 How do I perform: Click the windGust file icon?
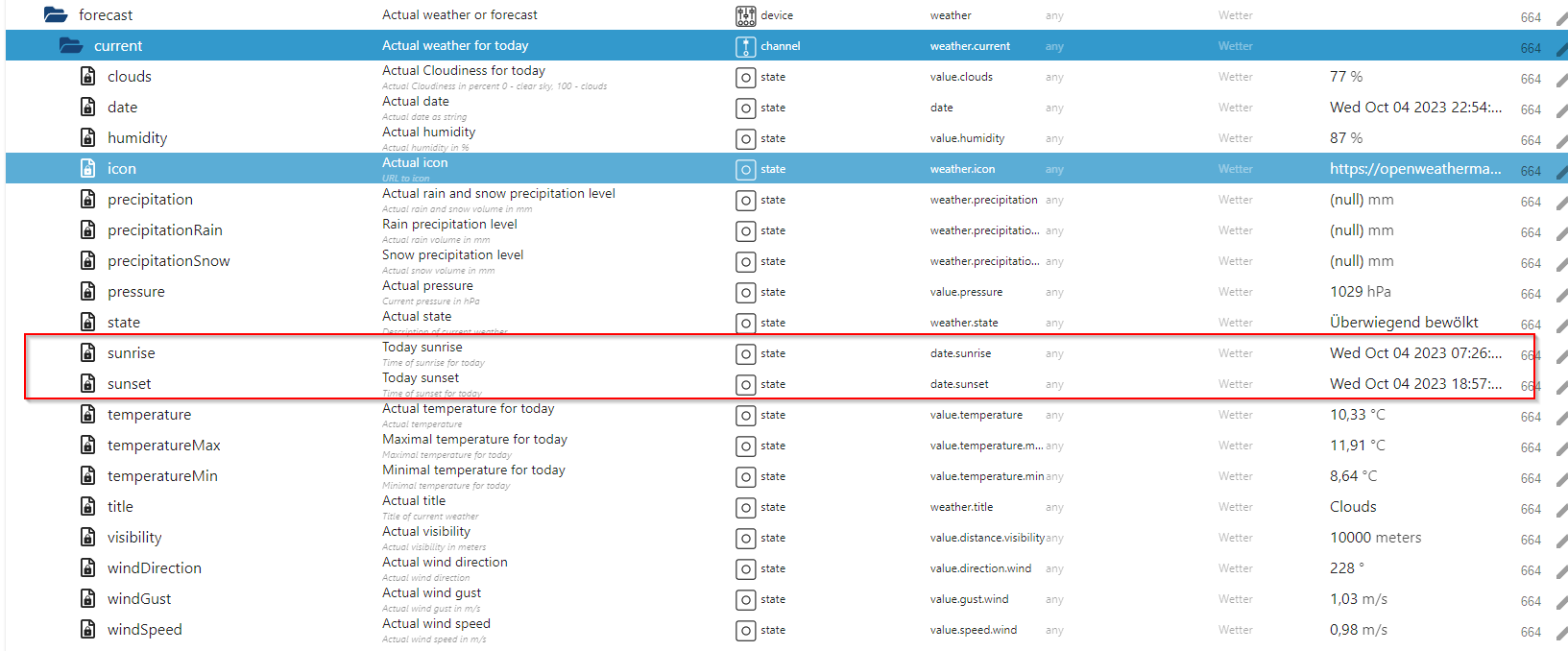coord(88,598)
